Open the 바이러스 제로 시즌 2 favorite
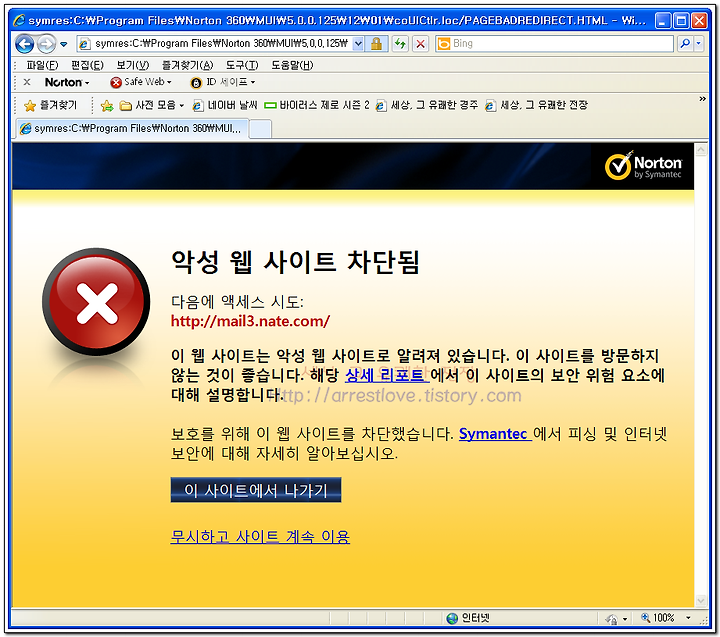The image size is (720, 637). pyautogui.click(x=317, y=106)
